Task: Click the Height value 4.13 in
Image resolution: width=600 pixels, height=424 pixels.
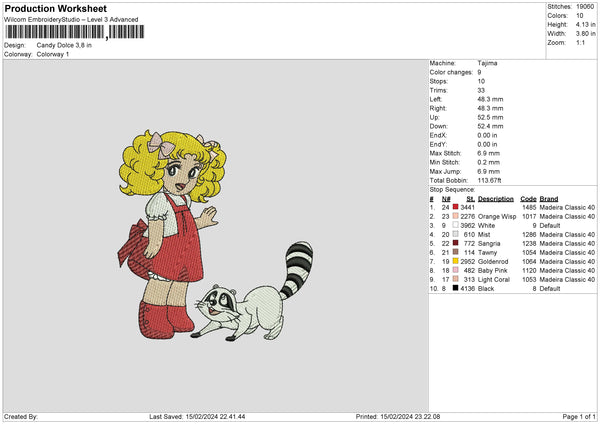Action: (x=585, y=24)
